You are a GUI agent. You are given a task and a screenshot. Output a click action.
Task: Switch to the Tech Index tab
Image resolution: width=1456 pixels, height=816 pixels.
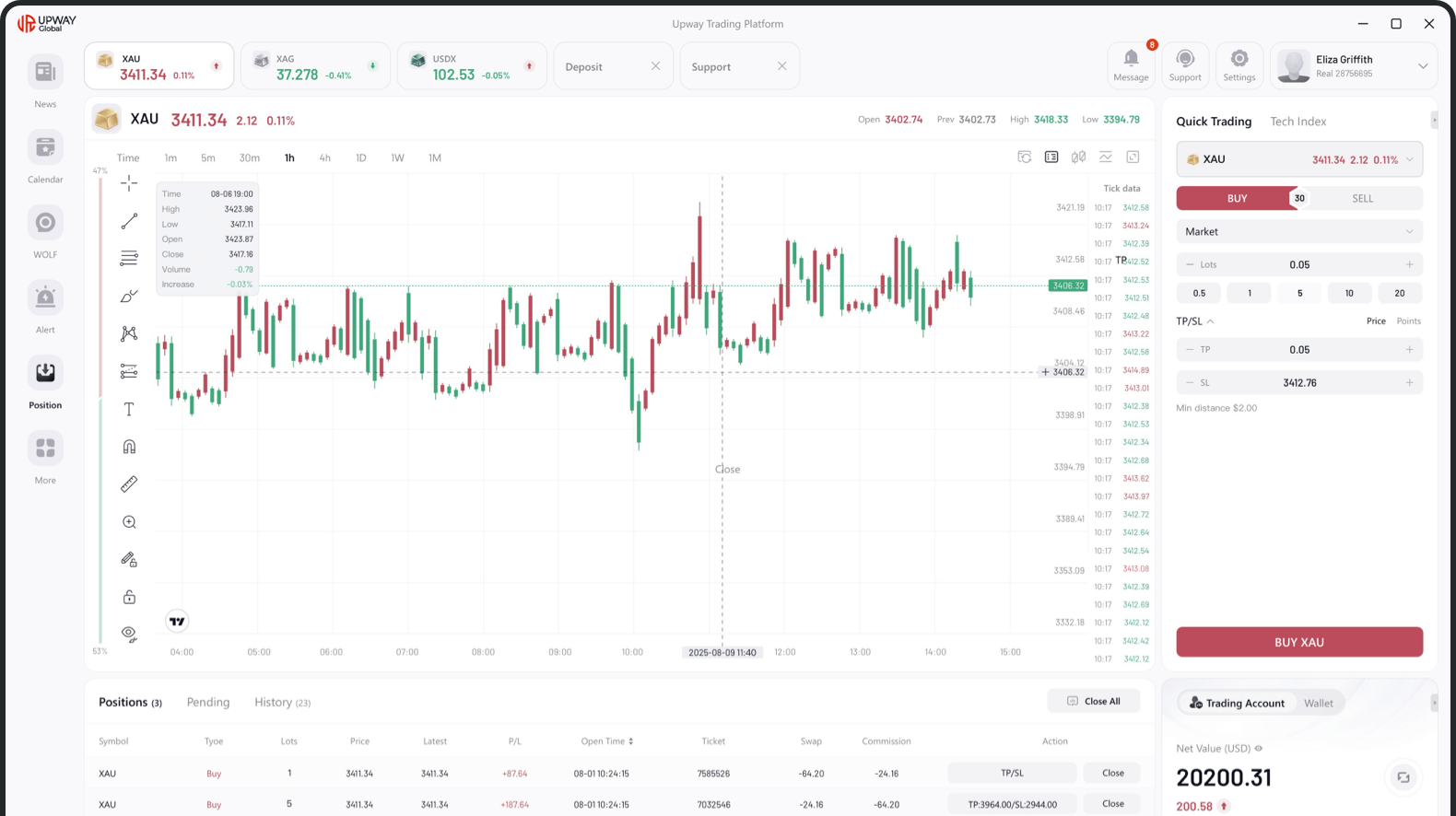point(1297,122)
